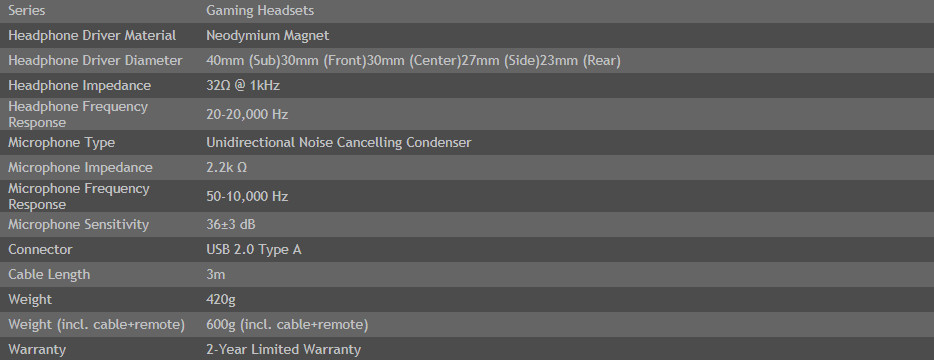Select the 36±3 dB sensitivity value
Screen dimensions: 934x360
tap(231, 225)
